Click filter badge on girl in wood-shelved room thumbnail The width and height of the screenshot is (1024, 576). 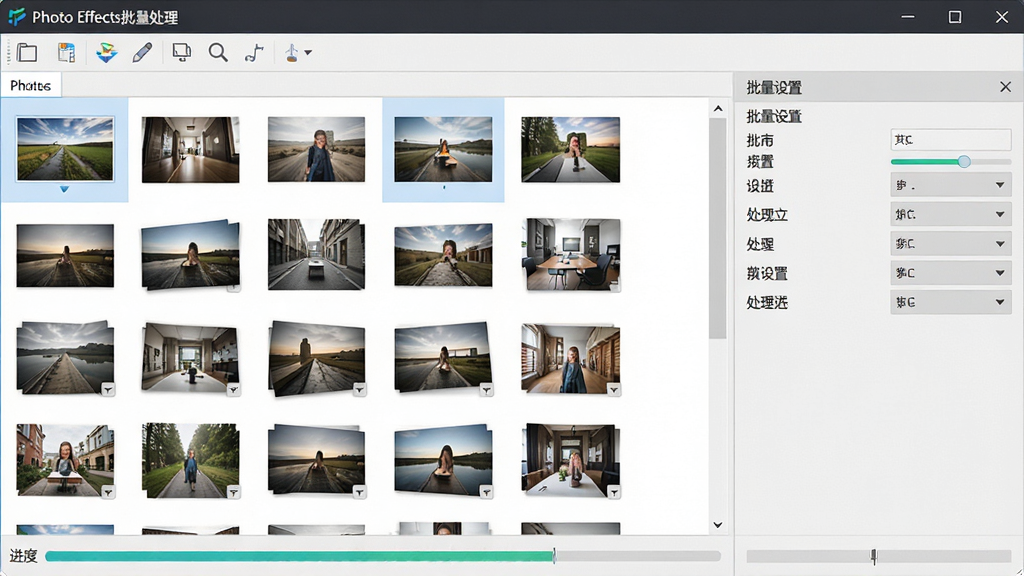click(613, 390)
